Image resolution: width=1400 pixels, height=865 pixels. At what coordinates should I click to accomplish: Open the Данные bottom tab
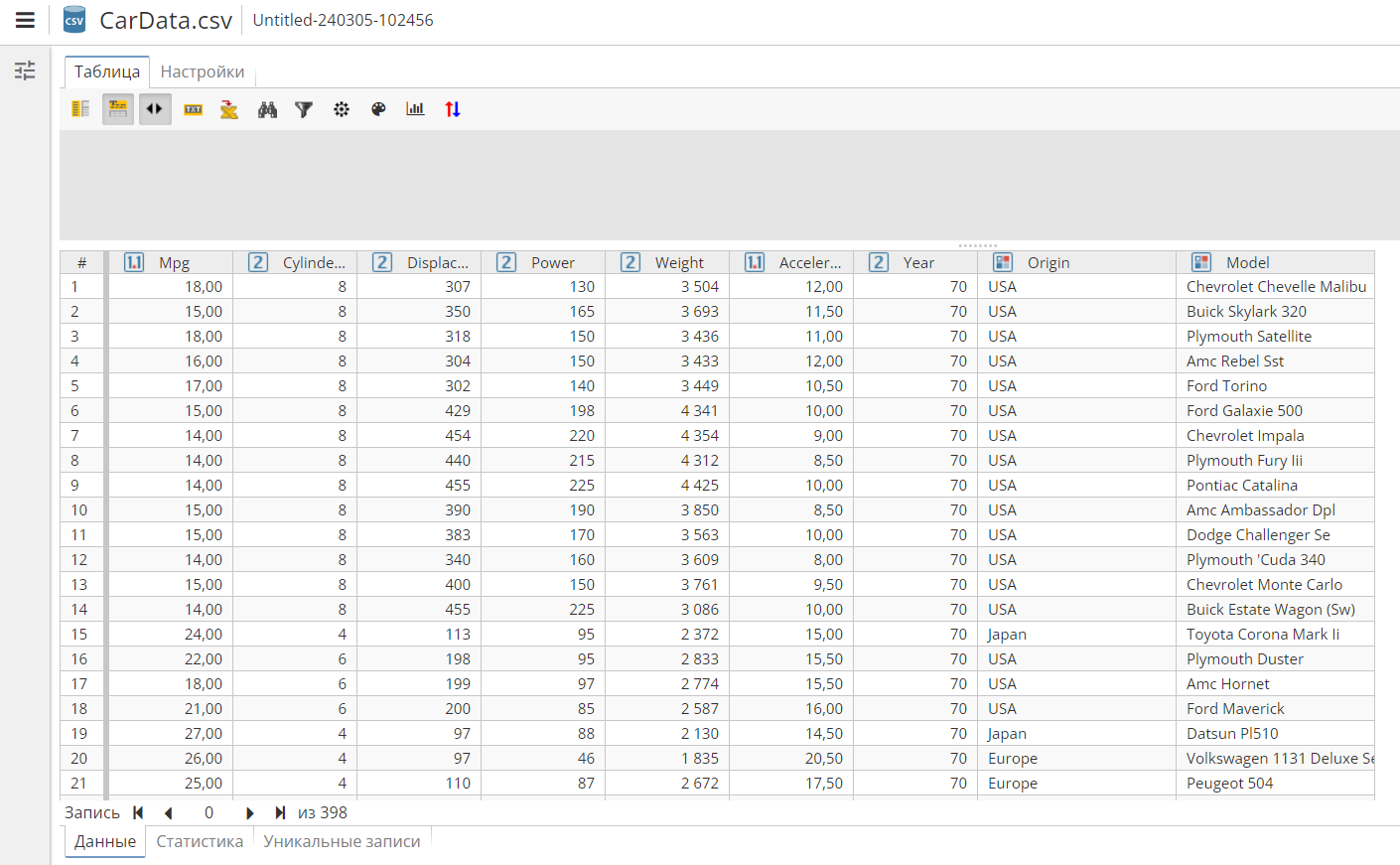click(105, 841)
